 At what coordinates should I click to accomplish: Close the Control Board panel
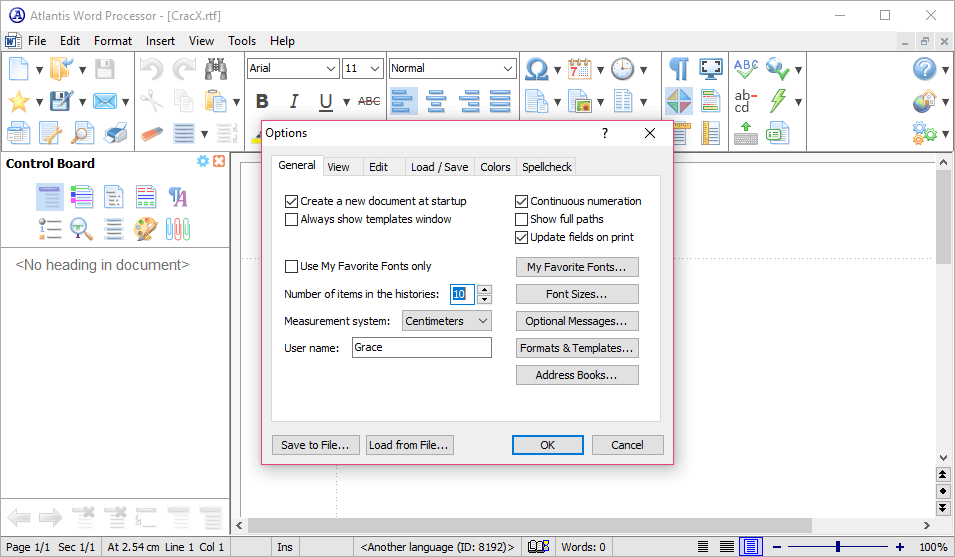[x=219, y=161]
